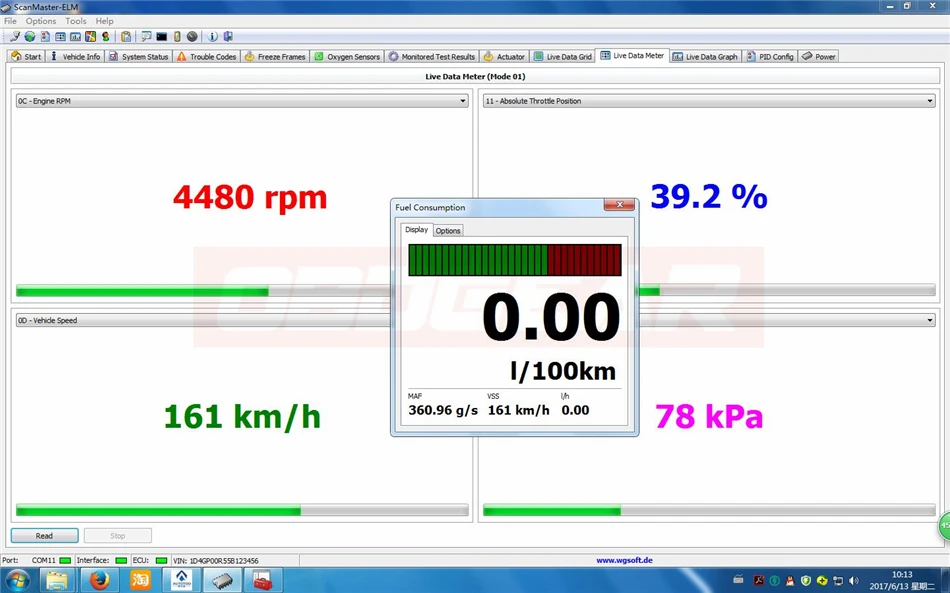The image size is (950, 593).
Task: Switch to the Start tab
Action: coord(26,56)
